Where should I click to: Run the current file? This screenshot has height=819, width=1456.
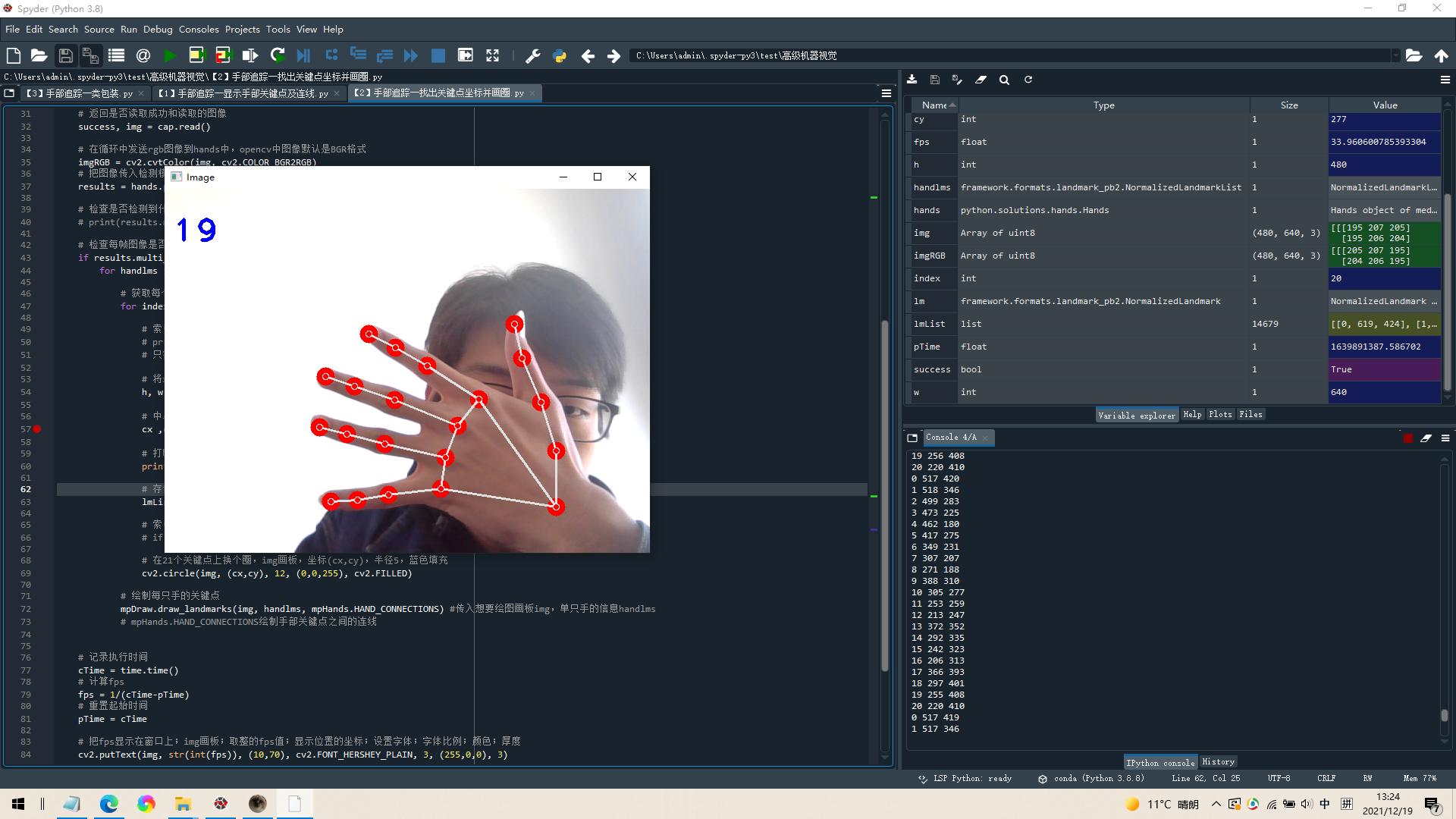[x=170, y=55]
